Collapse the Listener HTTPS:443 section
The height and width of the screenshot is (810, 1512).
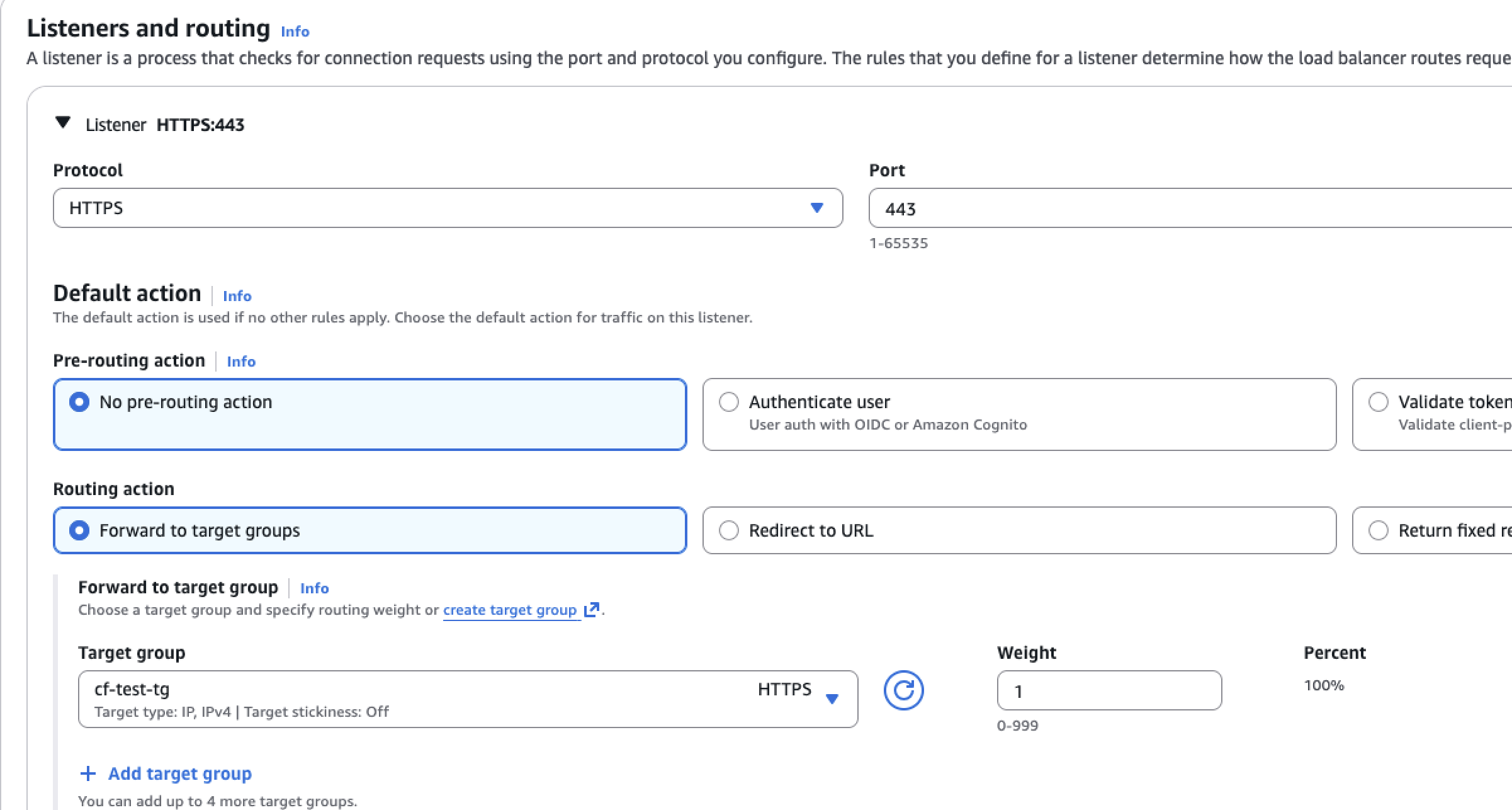pyautogui.click(x=63, y=122)
